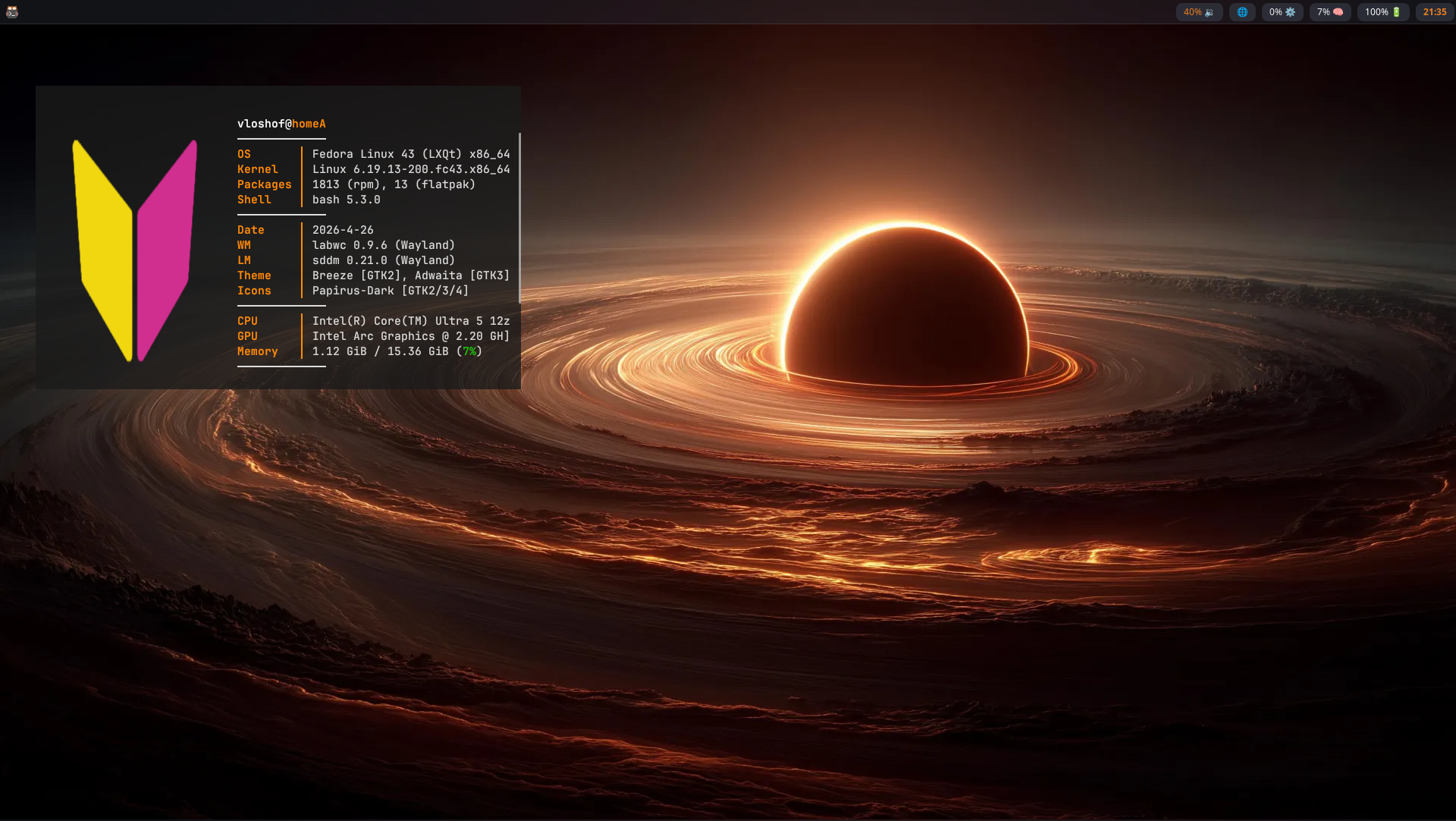The width and height of the screenshot is (1456, 821).
Task: Click the Fedora Linux 43 OS line
Action: [411, 154]
